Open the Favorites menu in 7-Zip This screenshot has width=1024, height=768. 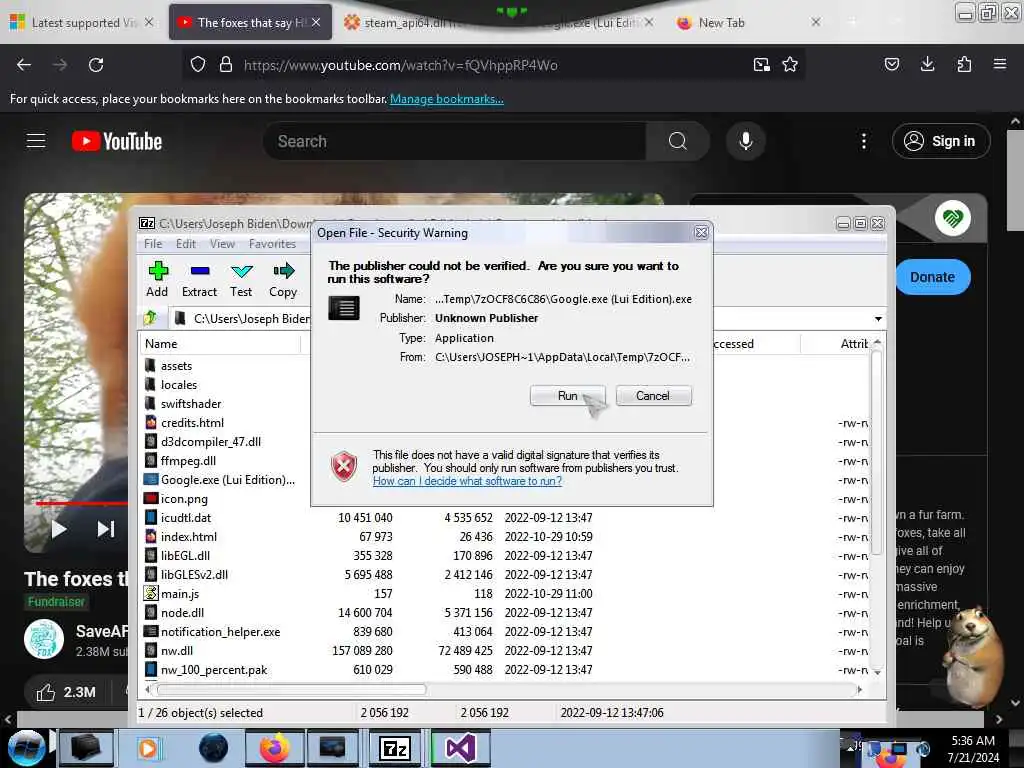click(272, 244)
